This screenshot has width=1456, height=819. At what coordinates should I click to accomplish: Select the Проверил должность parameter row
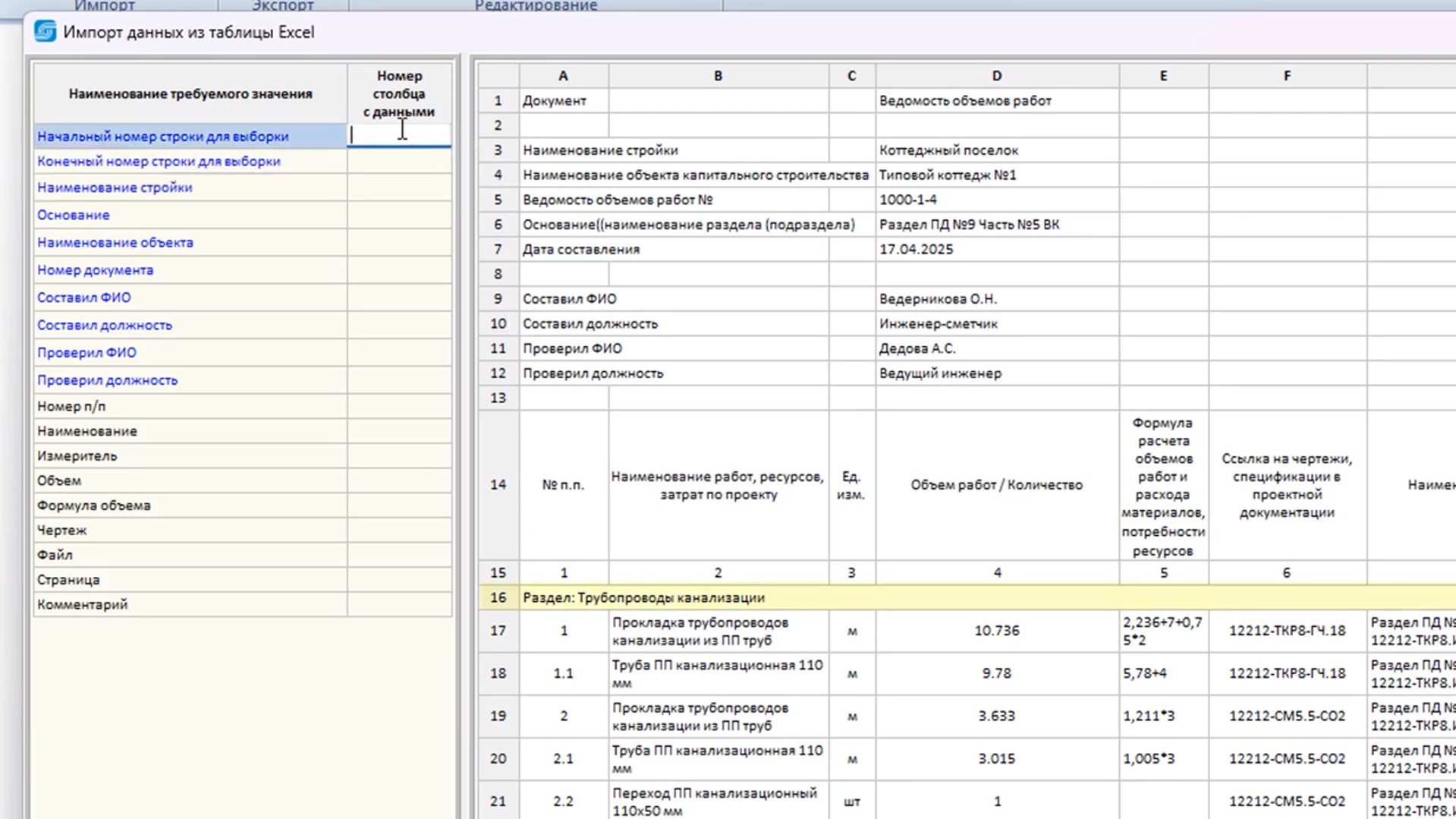pyautogui.click(x=242, y=380)
